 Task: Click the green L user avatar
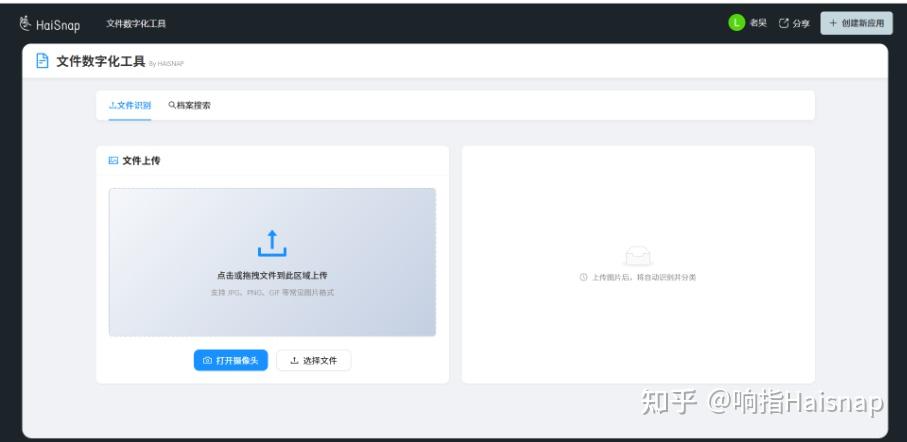coord(736,23)
